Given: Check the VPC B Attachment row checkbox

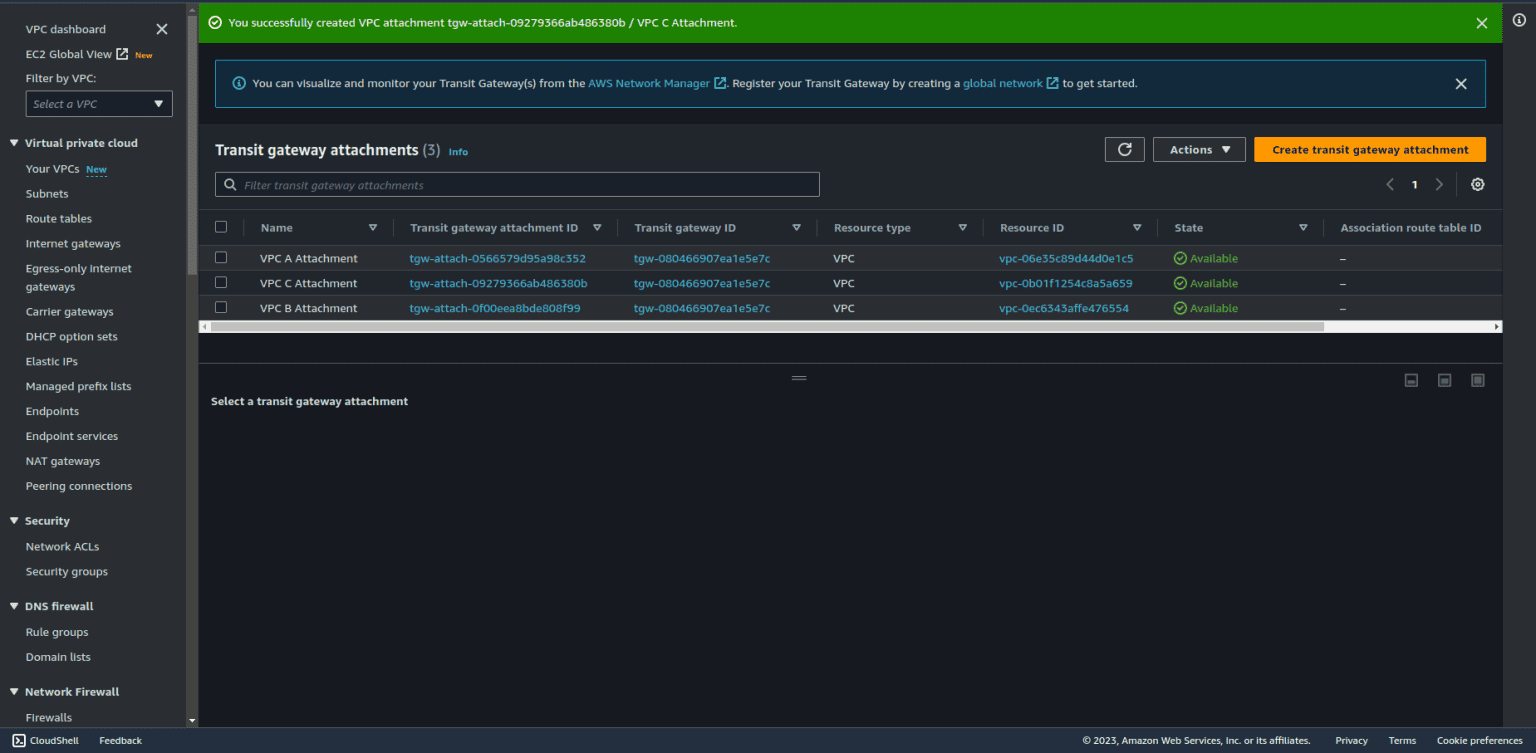Looking at the screenshot, I should click(221, 307).
